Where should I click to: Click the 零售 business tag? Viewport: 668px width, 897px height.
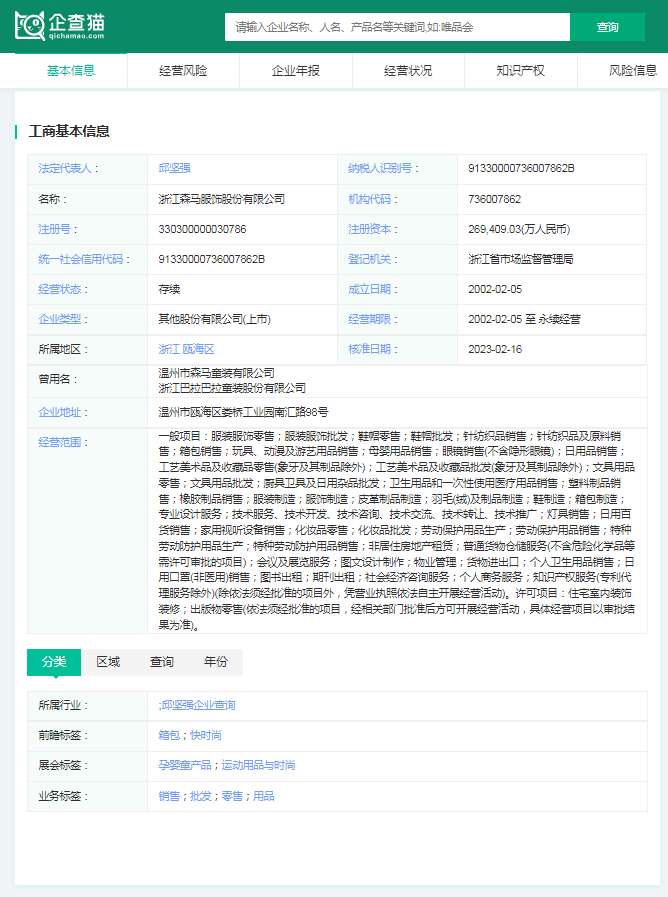pos(232,796)
